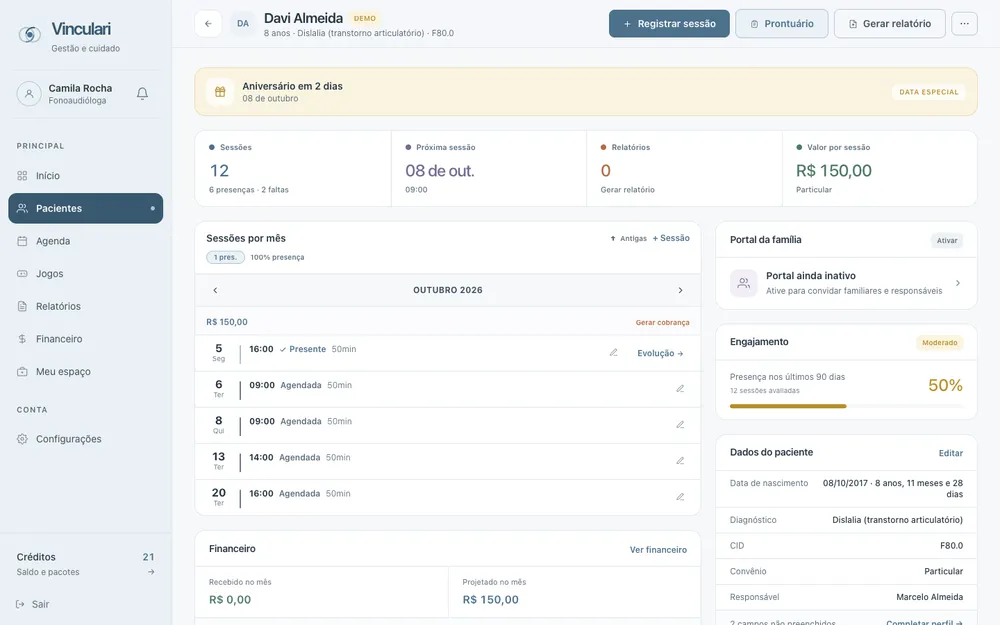Click the birthday gift icon

220,92
